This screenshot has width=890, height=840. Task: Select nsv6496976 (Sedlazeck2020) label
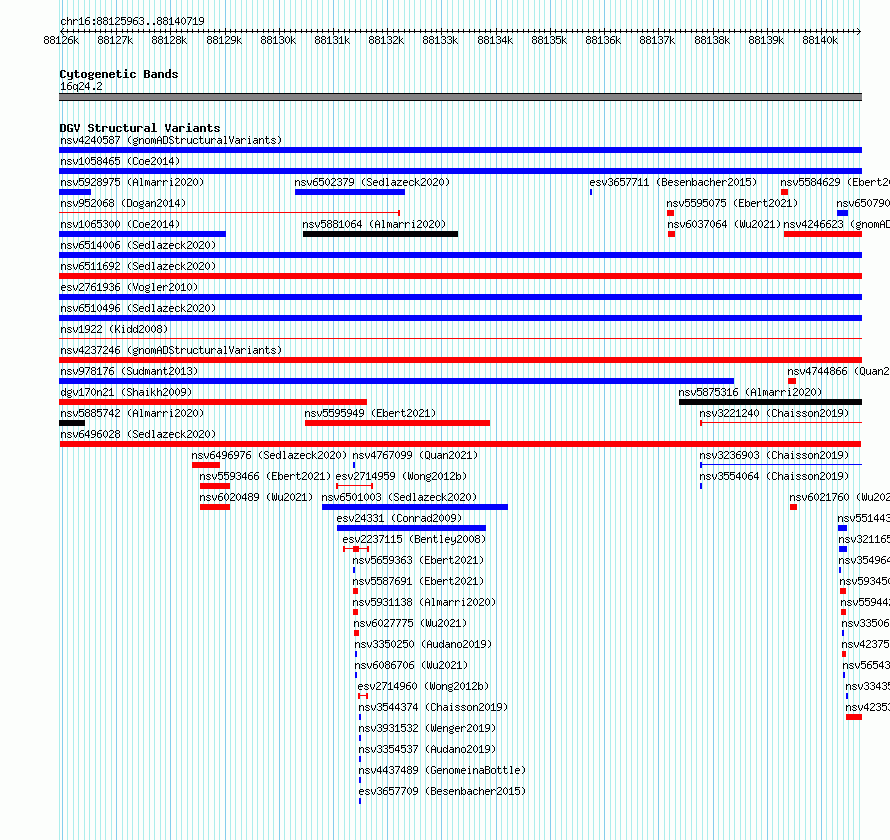point(269,455)
